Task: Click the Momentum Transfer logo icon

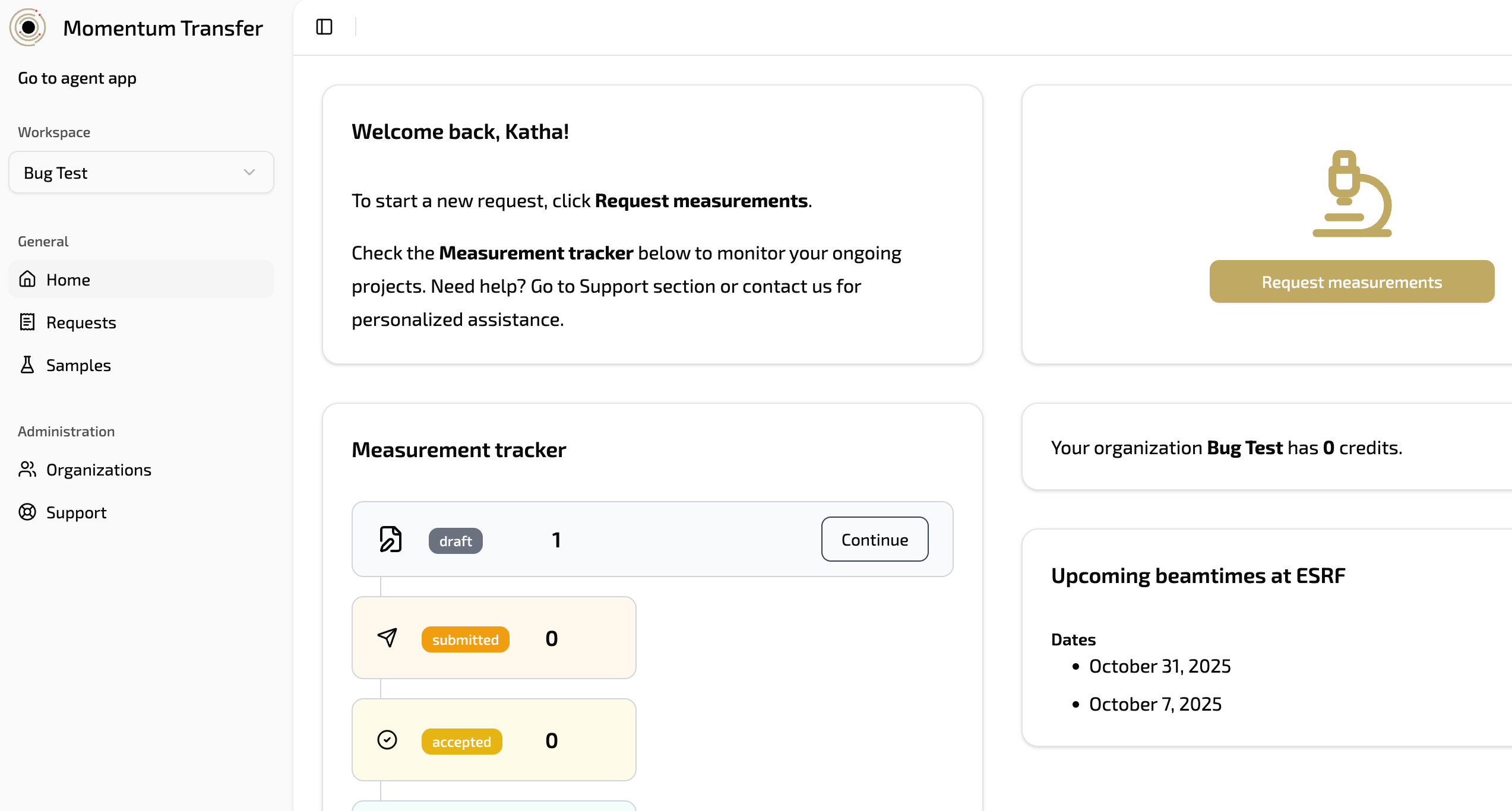Action: click(28, 27)
